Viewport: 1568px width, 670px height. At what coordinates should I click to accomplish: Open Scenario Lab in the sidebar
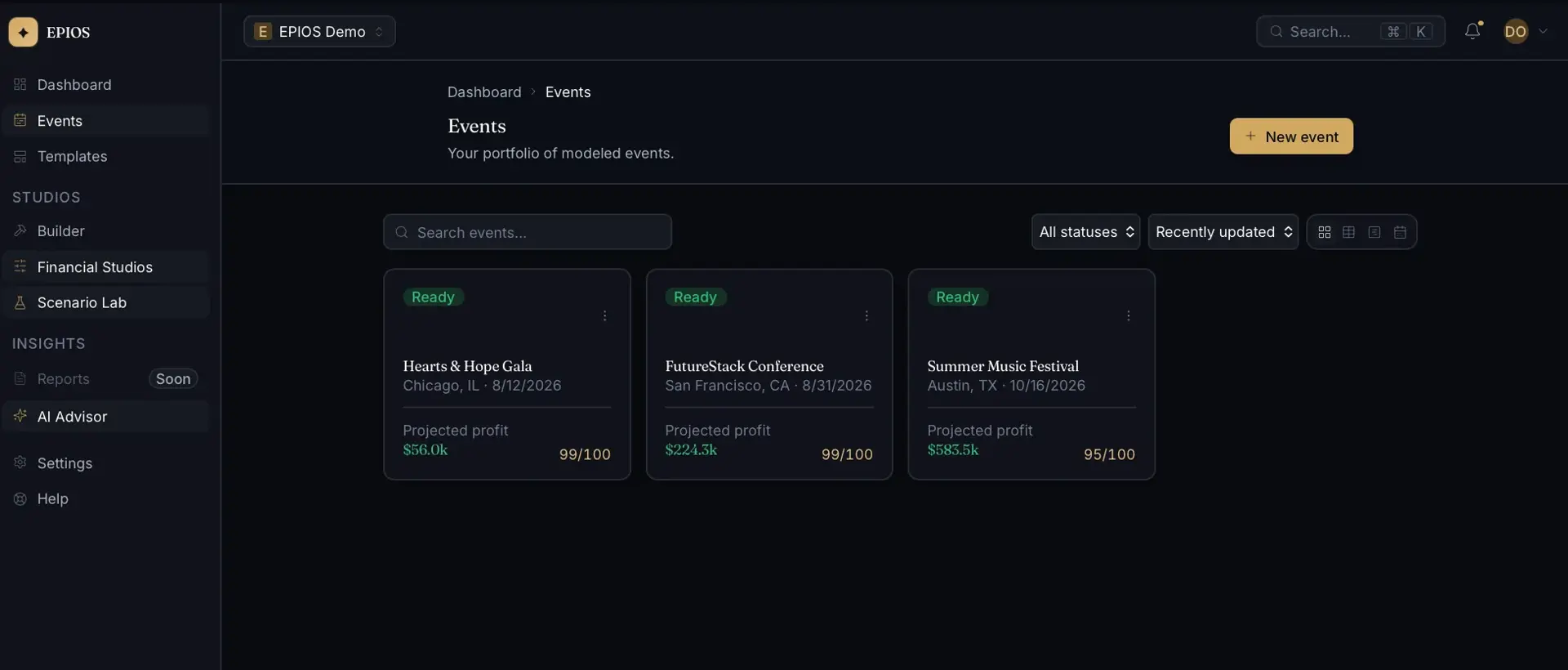coord(105,302)
